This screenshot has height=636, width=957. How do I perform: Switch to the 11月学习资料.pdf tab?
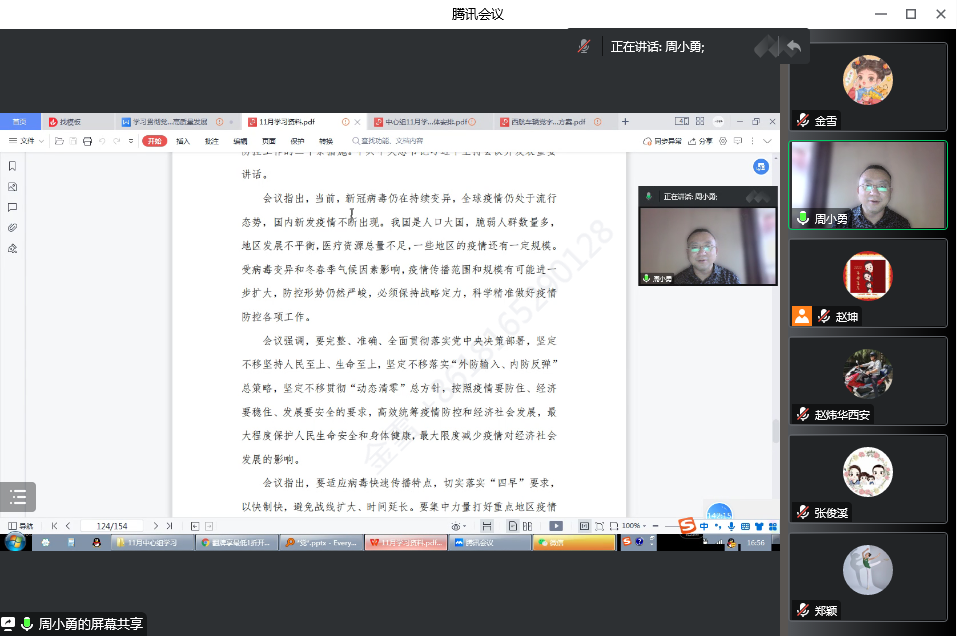point(295,122)
